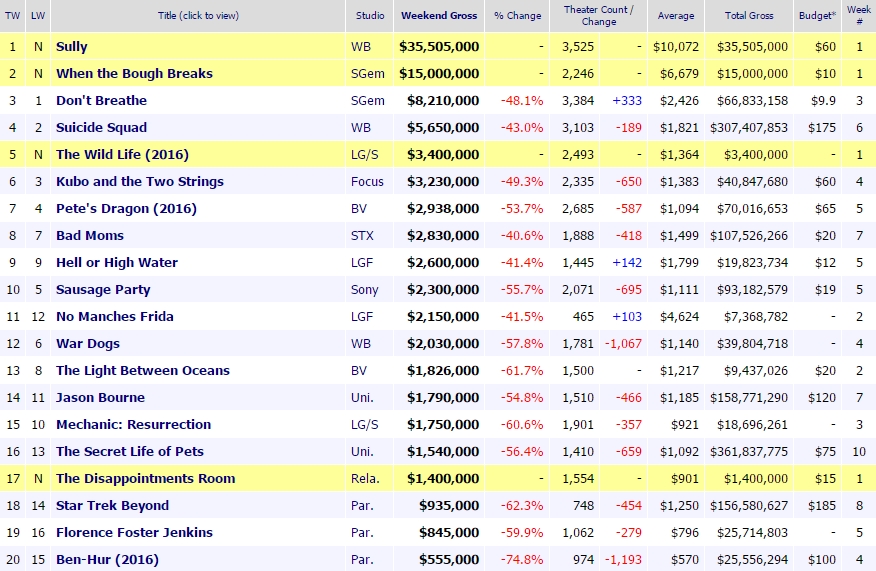
Task: Click Sony studio for Sausage Party
Action: pos(364,289)
